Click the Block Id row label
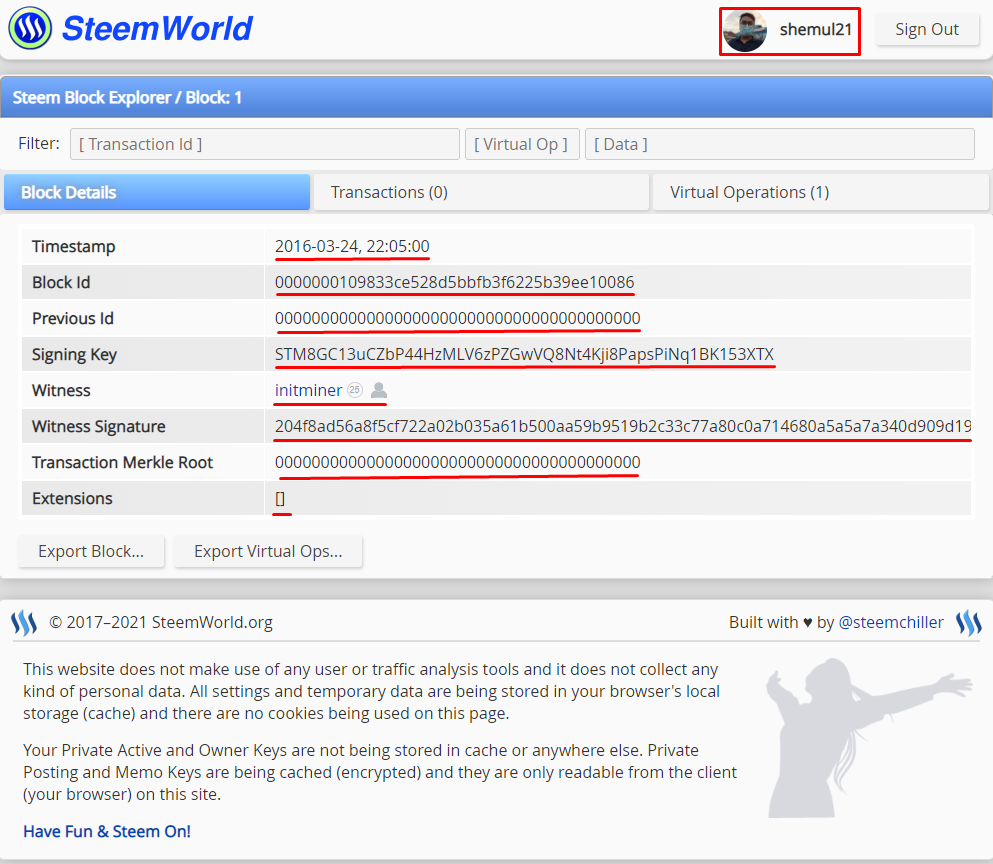The height and width of the screenshot is (864, 993). [61, 283]
